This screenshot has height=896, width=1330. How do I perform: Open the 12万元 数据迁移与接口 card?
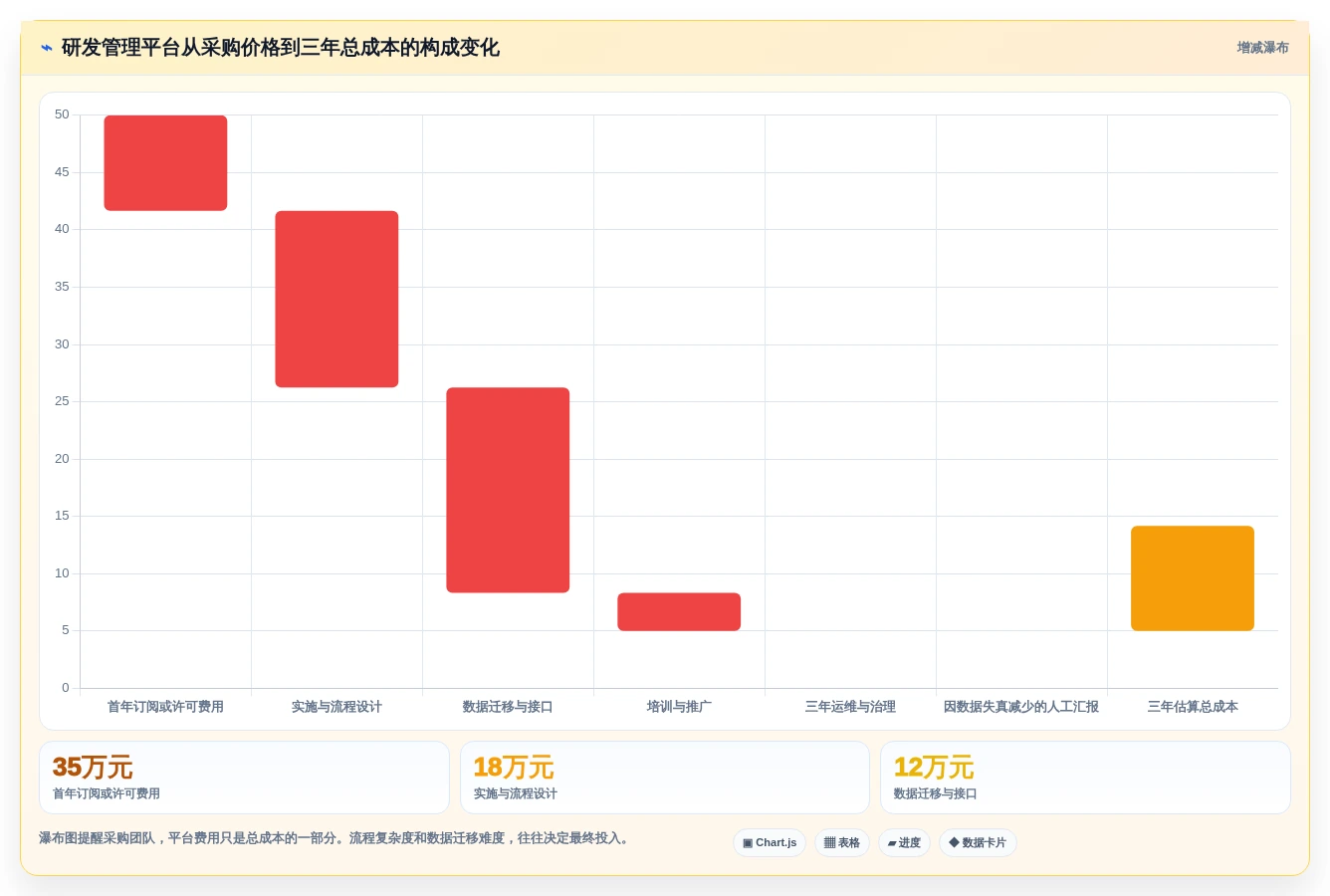pyautogui.click(x=1085, y=778)
